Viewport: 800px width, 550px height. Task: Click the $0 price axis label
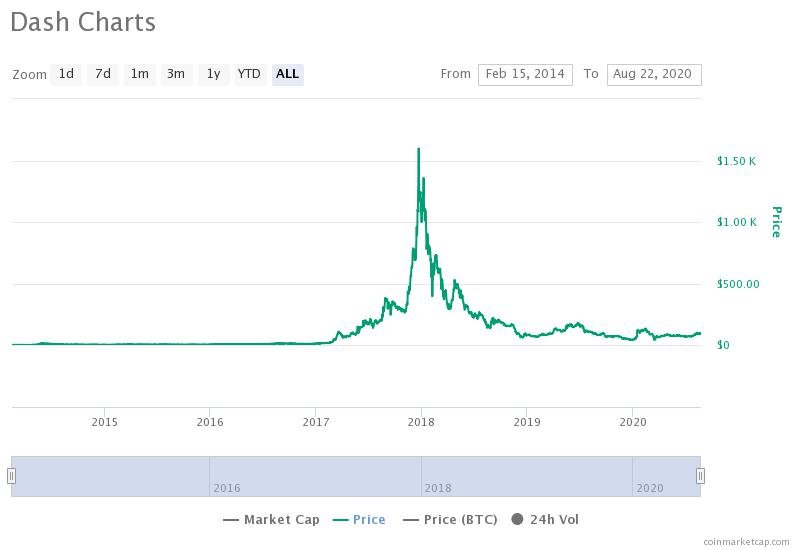click(723, 345)
